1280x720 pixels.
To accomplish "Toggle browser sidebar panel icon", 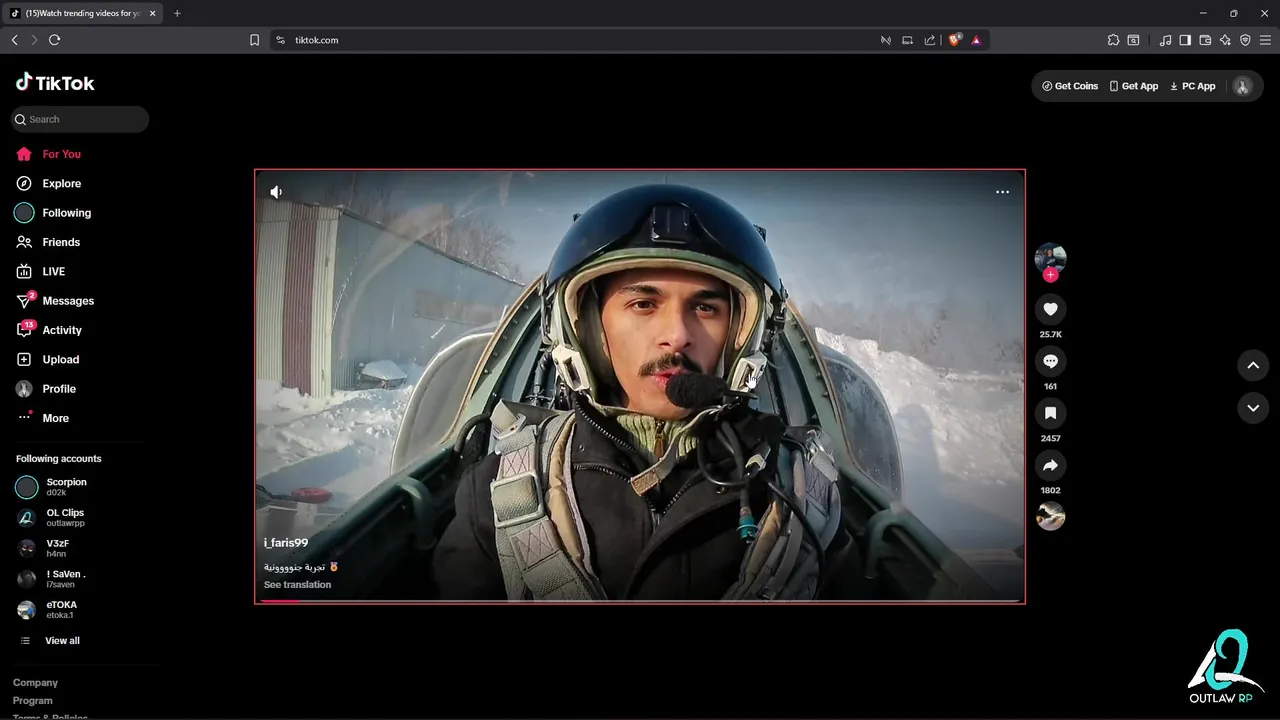I will tap(1185, 40).
